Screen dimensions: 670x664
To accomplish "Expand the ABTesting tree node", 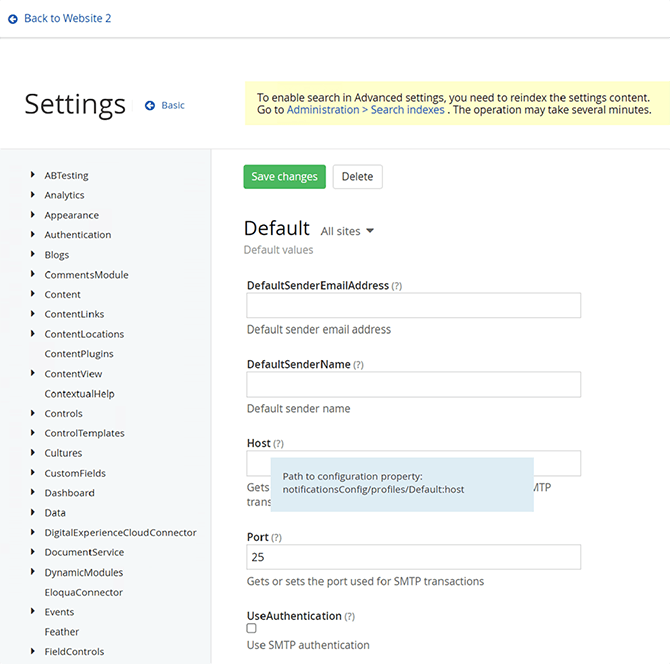I will pos(33,175).
